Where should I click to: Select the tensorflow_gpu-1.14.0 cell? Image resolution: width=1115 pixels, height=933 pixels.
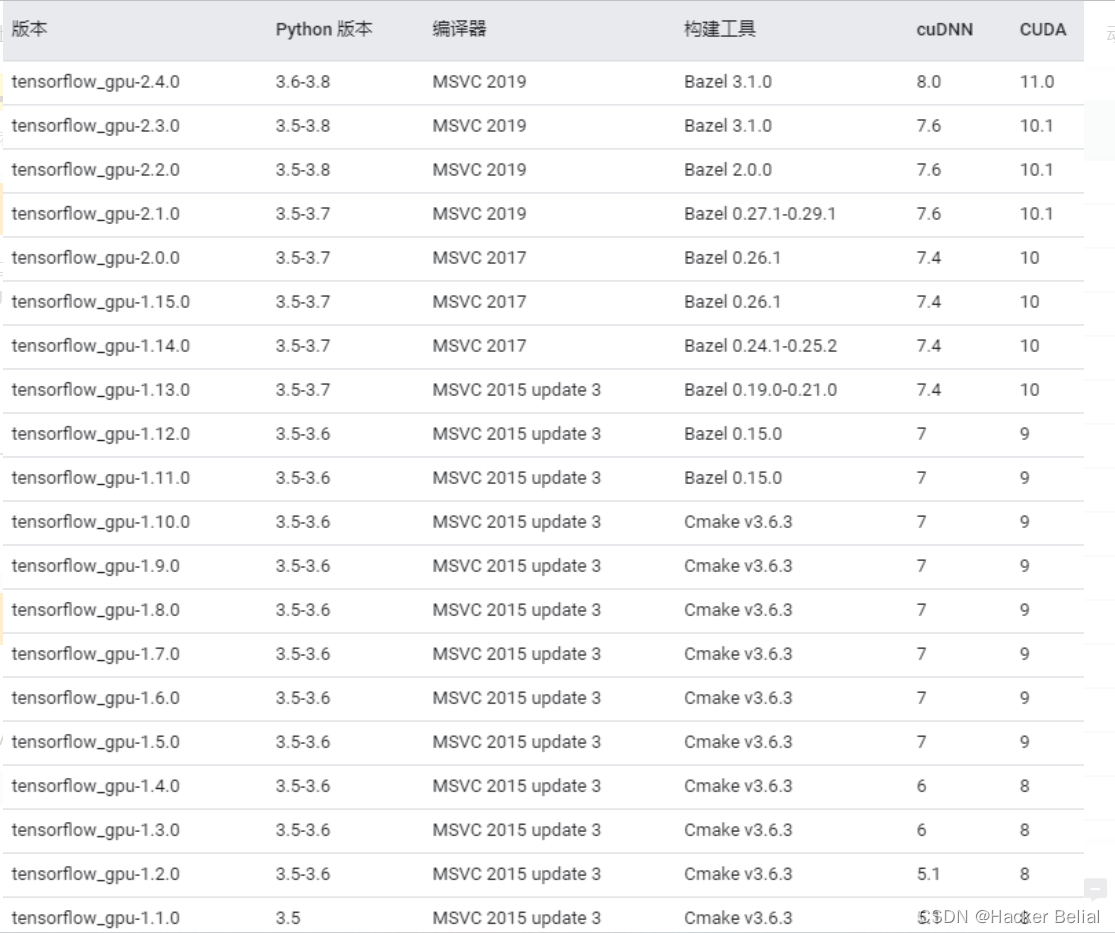pos(100,346)
